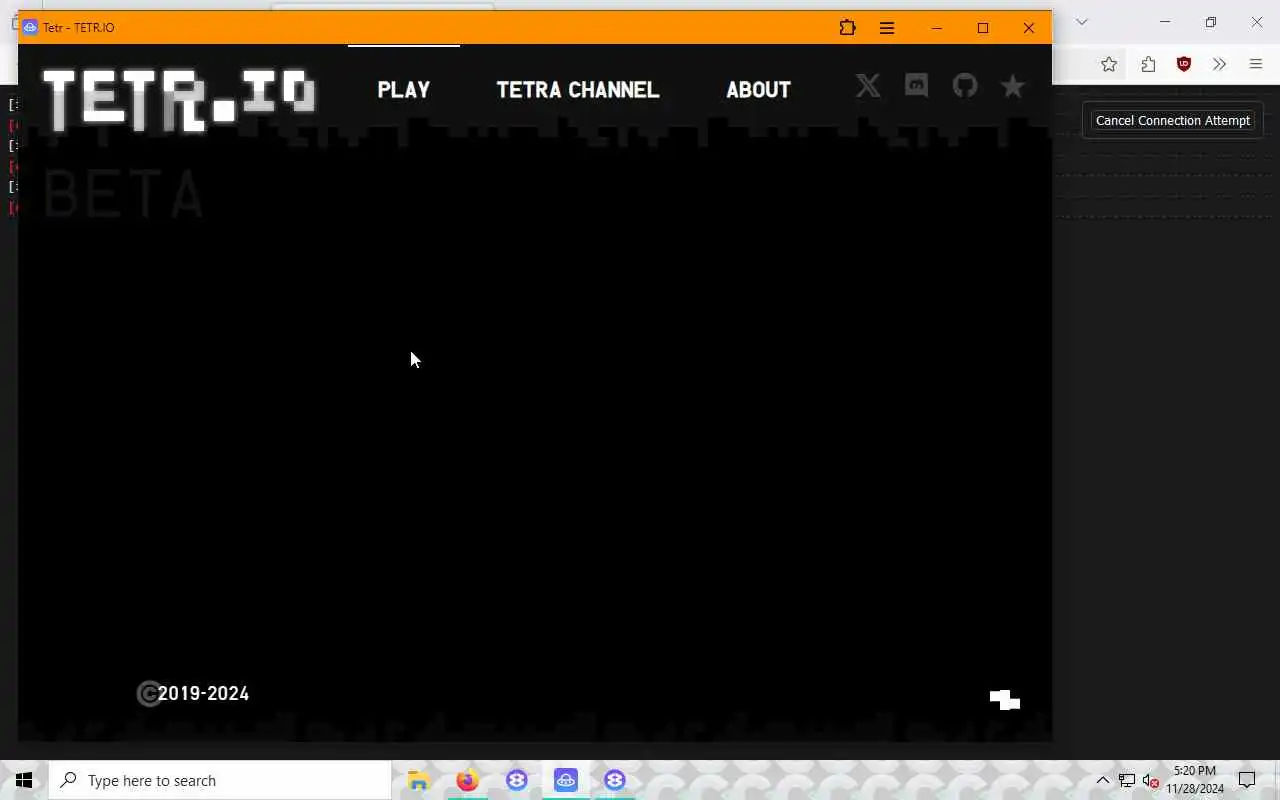
Task: Click the star icon in site header
Action: point(1013,86)
